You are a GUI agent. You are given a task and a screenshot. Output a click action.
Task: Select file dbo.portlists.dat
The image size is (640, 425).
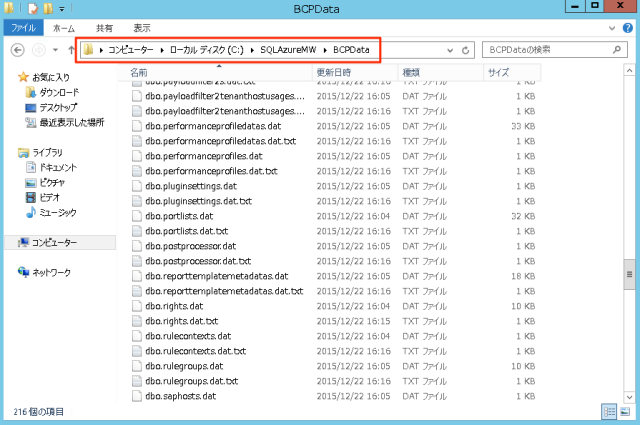pos(179,216)
